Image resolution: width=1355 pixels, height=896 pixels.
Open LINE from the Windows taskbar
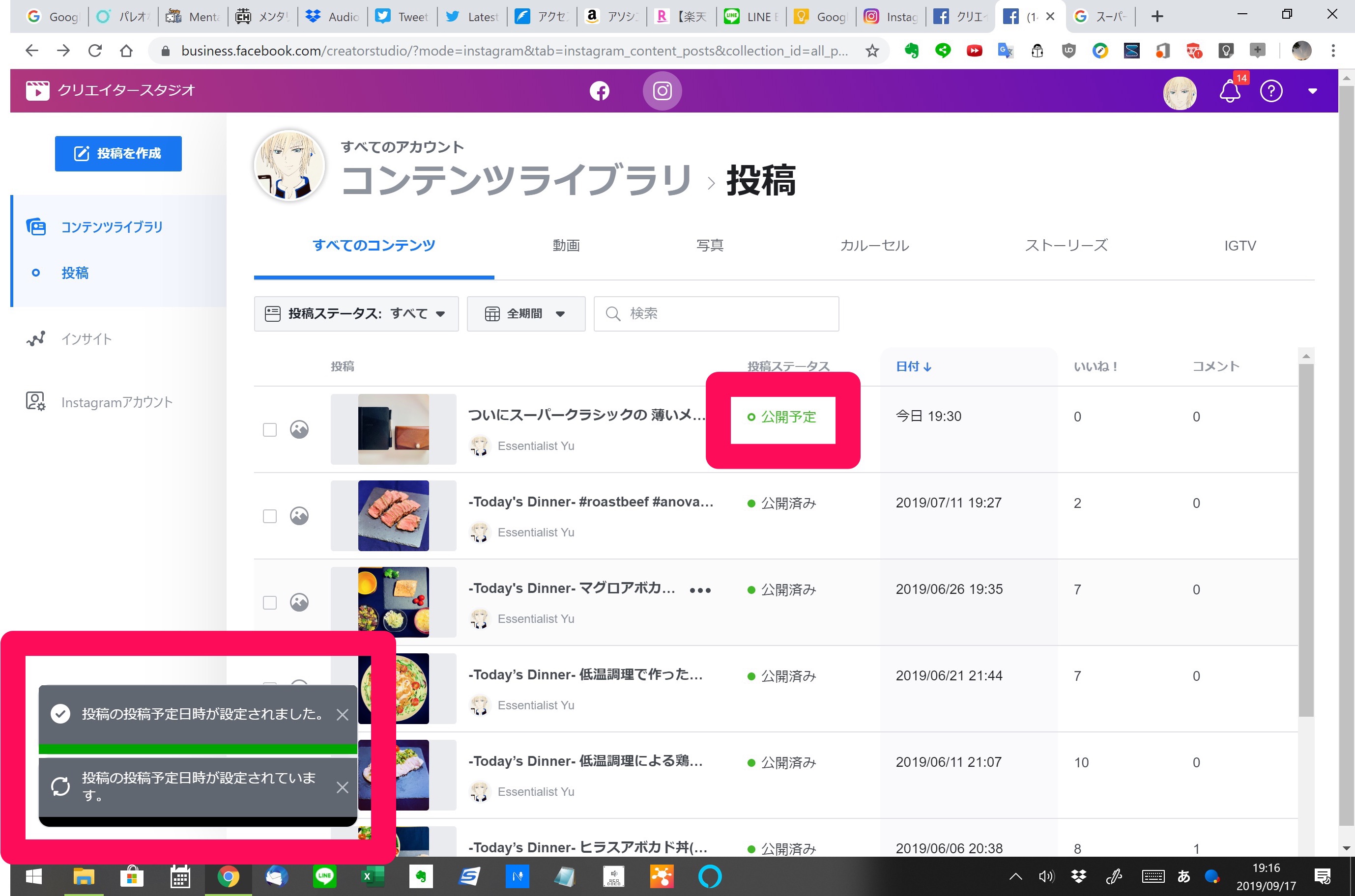pos(325,876)
